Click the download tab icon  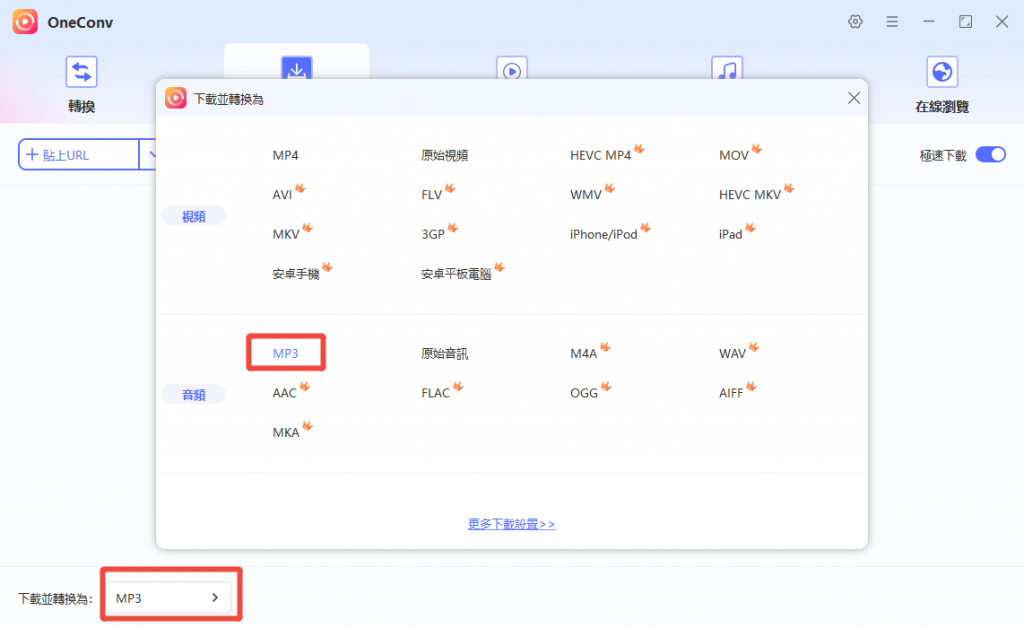coord(296,68)
